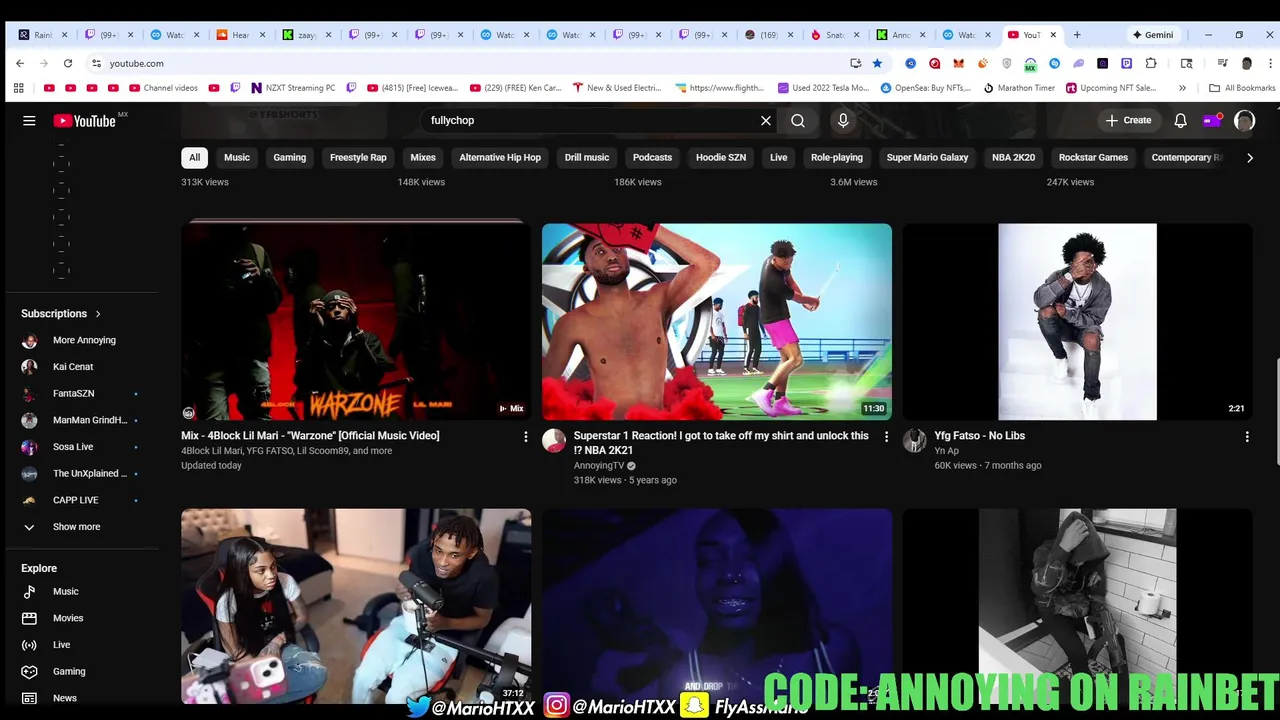
Task: Select the NBA 2K20 filter chip
Action: [x=1013, y=157]
